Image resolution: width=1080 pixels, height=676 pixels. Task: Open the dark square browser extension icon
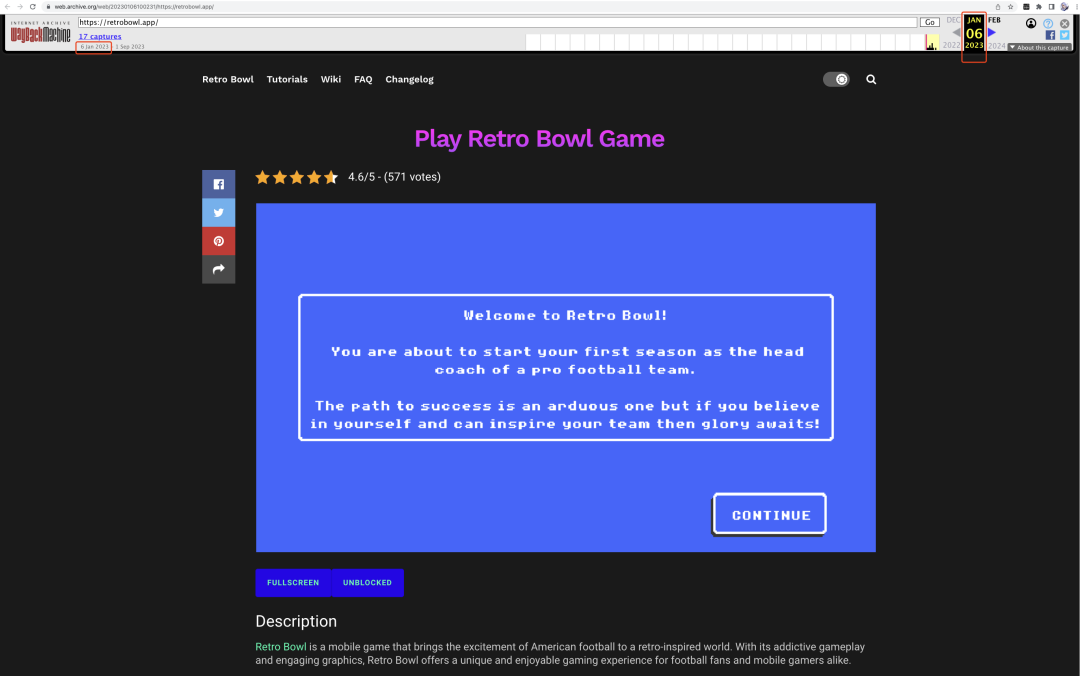click(x=1026, y=6)
